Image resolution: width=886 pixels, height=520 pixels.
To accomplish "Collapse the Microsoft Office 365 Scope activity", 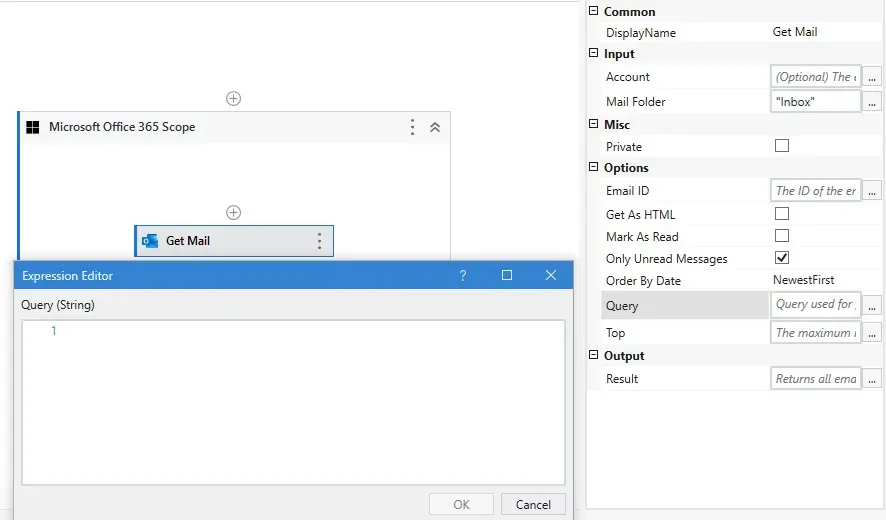I will [x=435, y=127].
